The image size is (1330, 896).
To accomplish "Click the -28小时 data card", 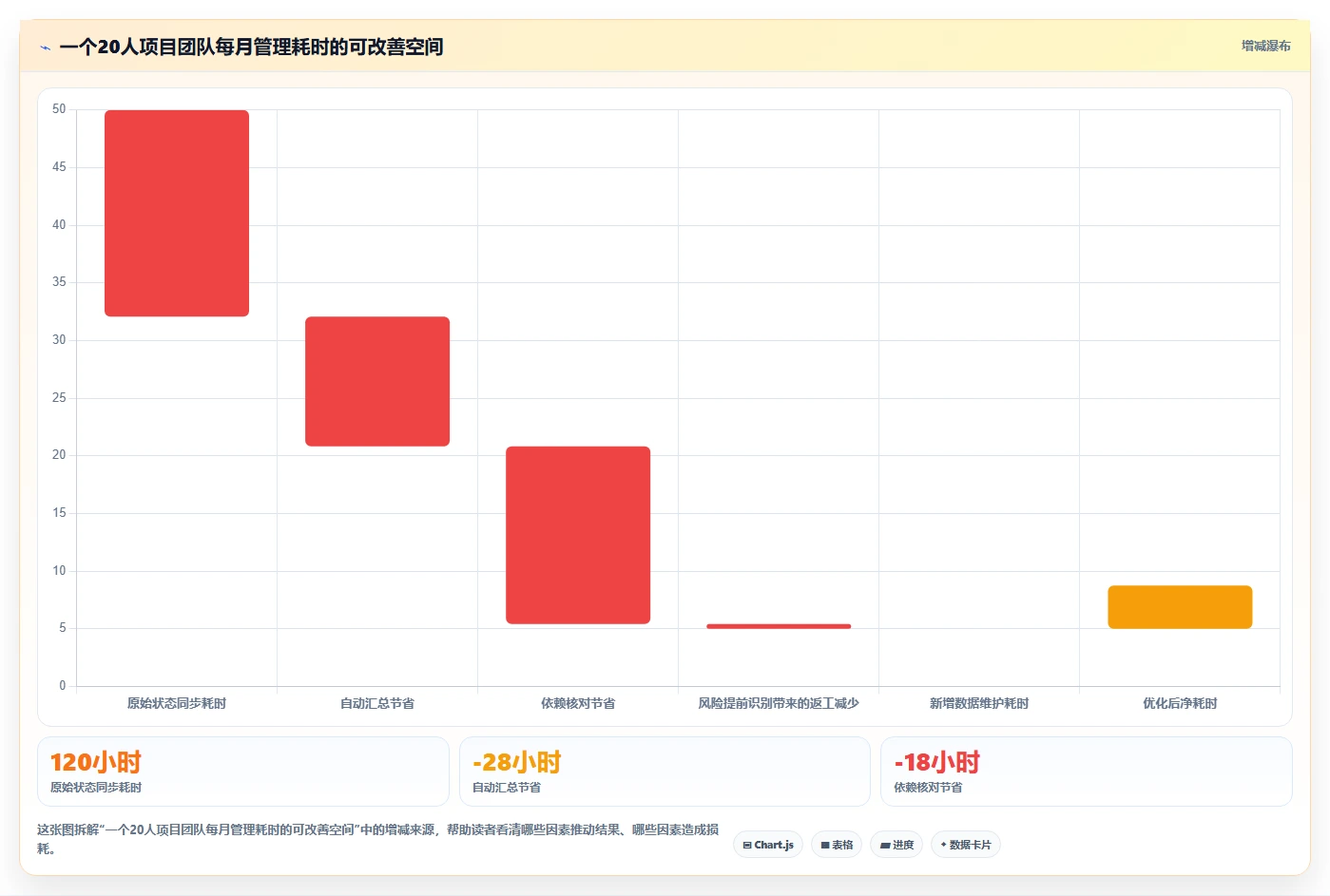I will point(665,772).
